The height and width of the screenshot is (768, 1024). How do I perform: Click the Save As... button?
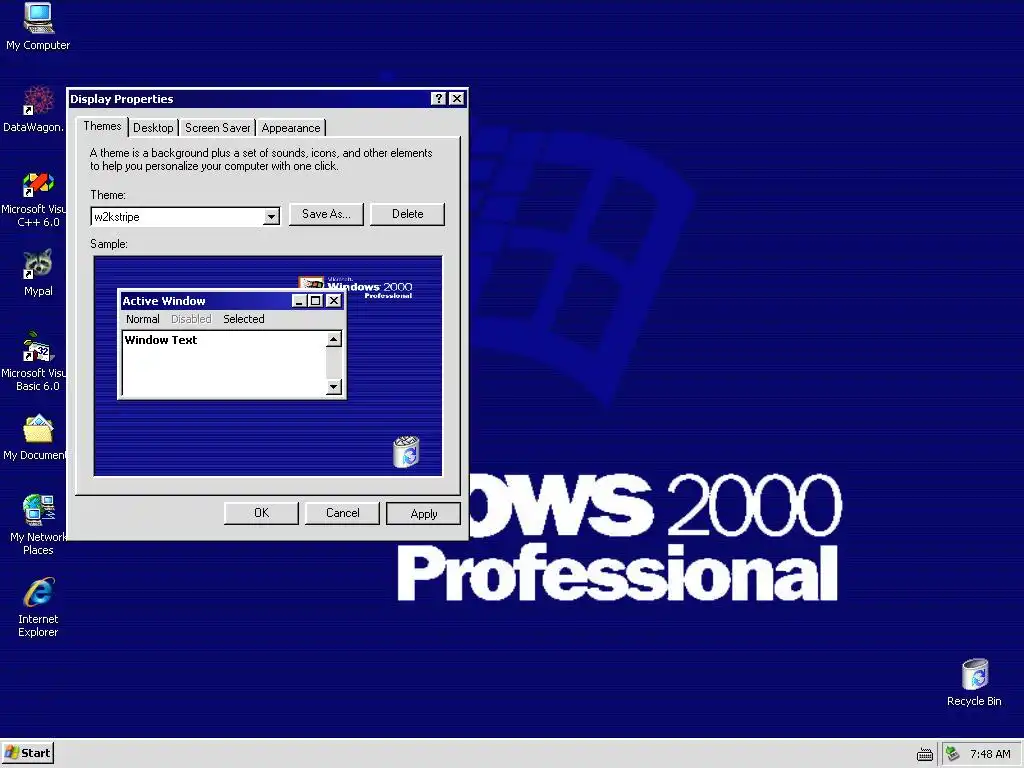pos(326,214)
